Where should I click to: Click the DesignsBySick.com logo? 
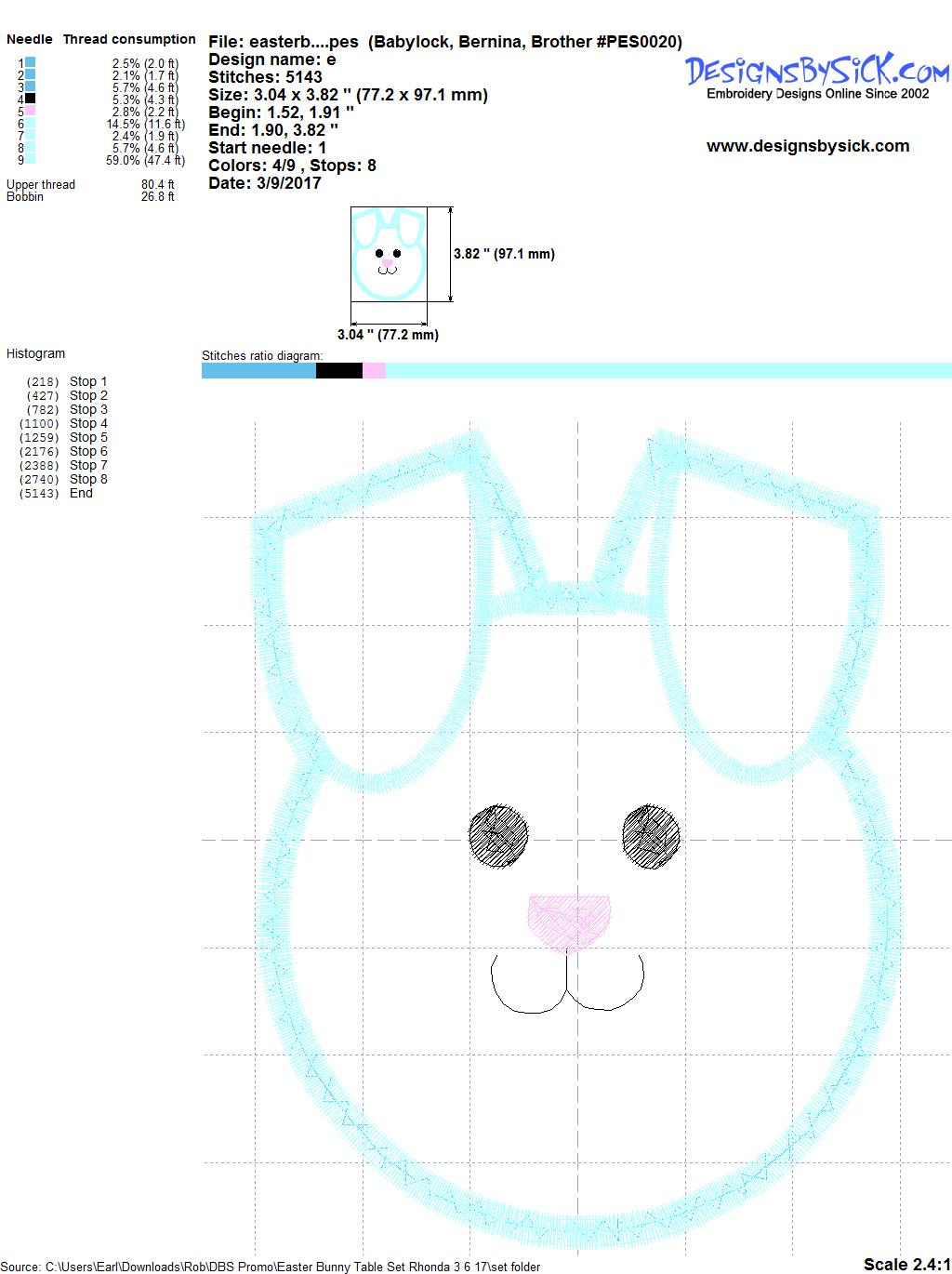(x=817, y=72)
